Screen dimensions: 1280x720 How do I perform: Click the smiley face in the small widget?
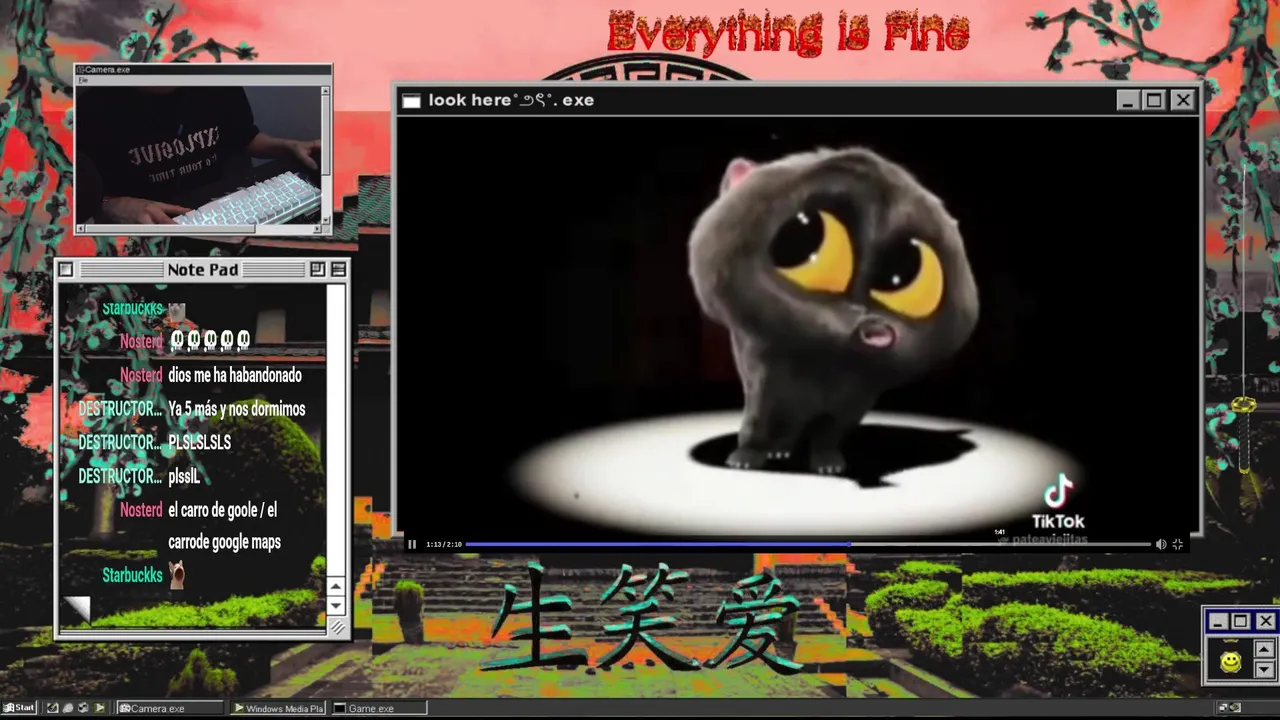1231,661
